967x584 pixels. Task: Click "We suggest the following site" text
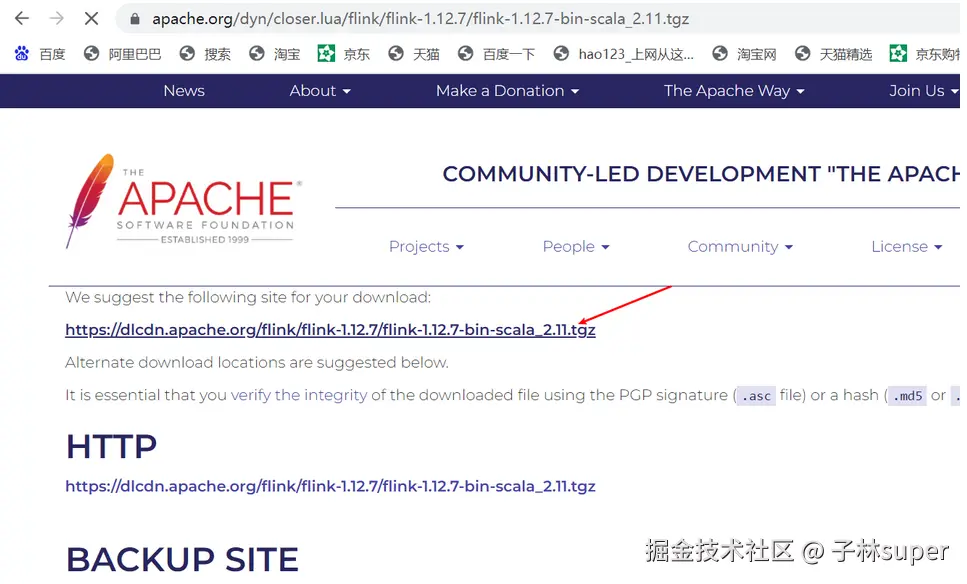248,297
